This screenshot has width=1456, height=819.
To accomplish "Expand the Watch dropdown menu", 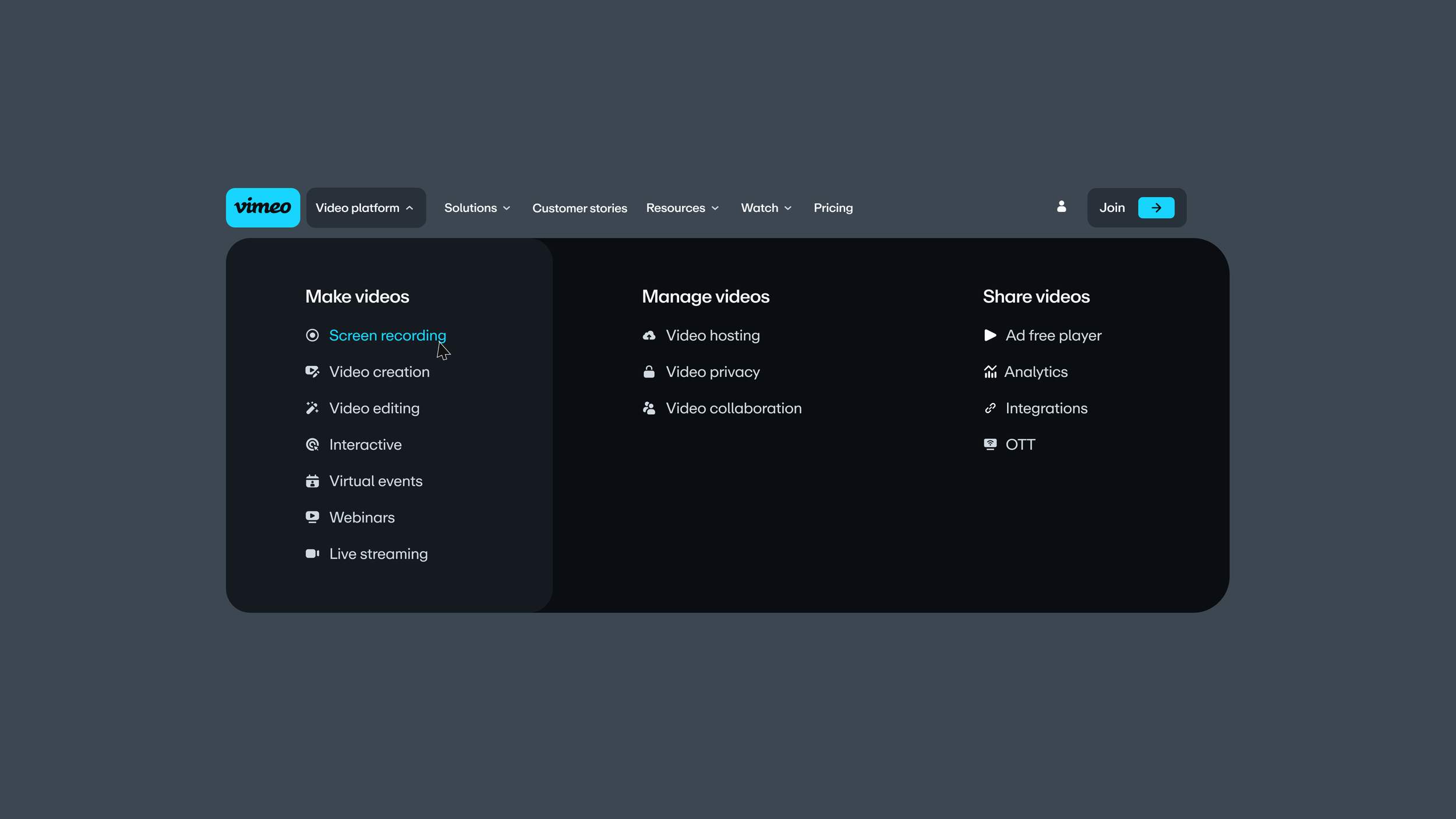I will click(766, 208).
